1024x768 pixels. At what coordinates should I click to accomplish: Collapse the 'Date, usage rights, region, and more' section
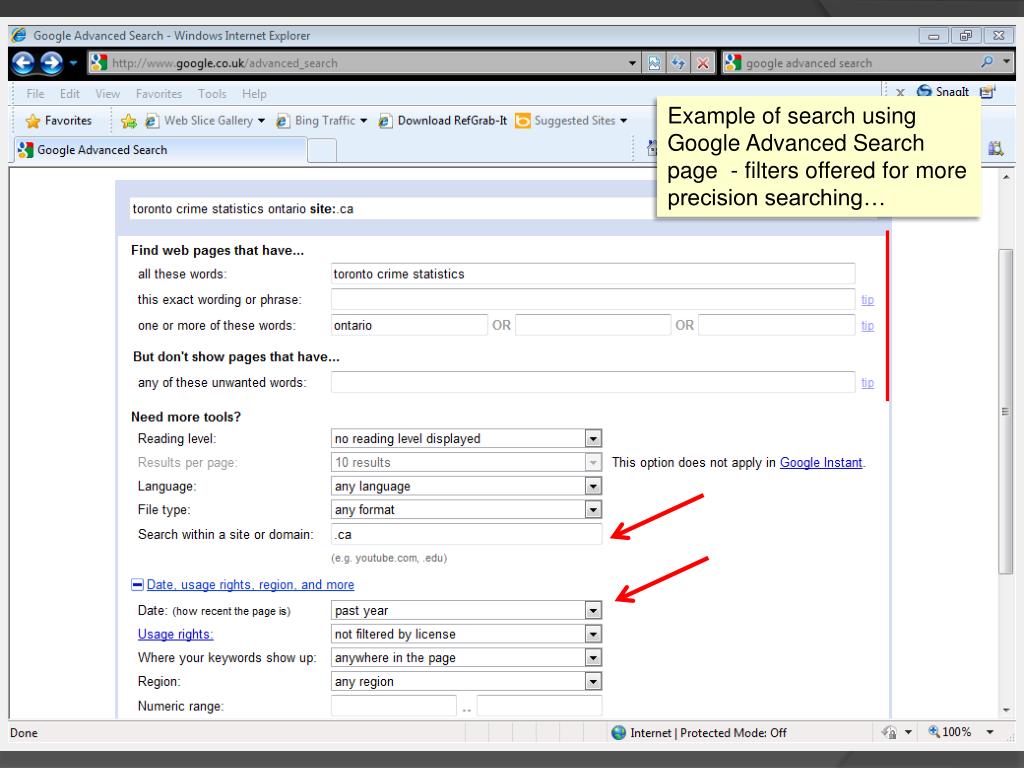(x=137, y=584)
